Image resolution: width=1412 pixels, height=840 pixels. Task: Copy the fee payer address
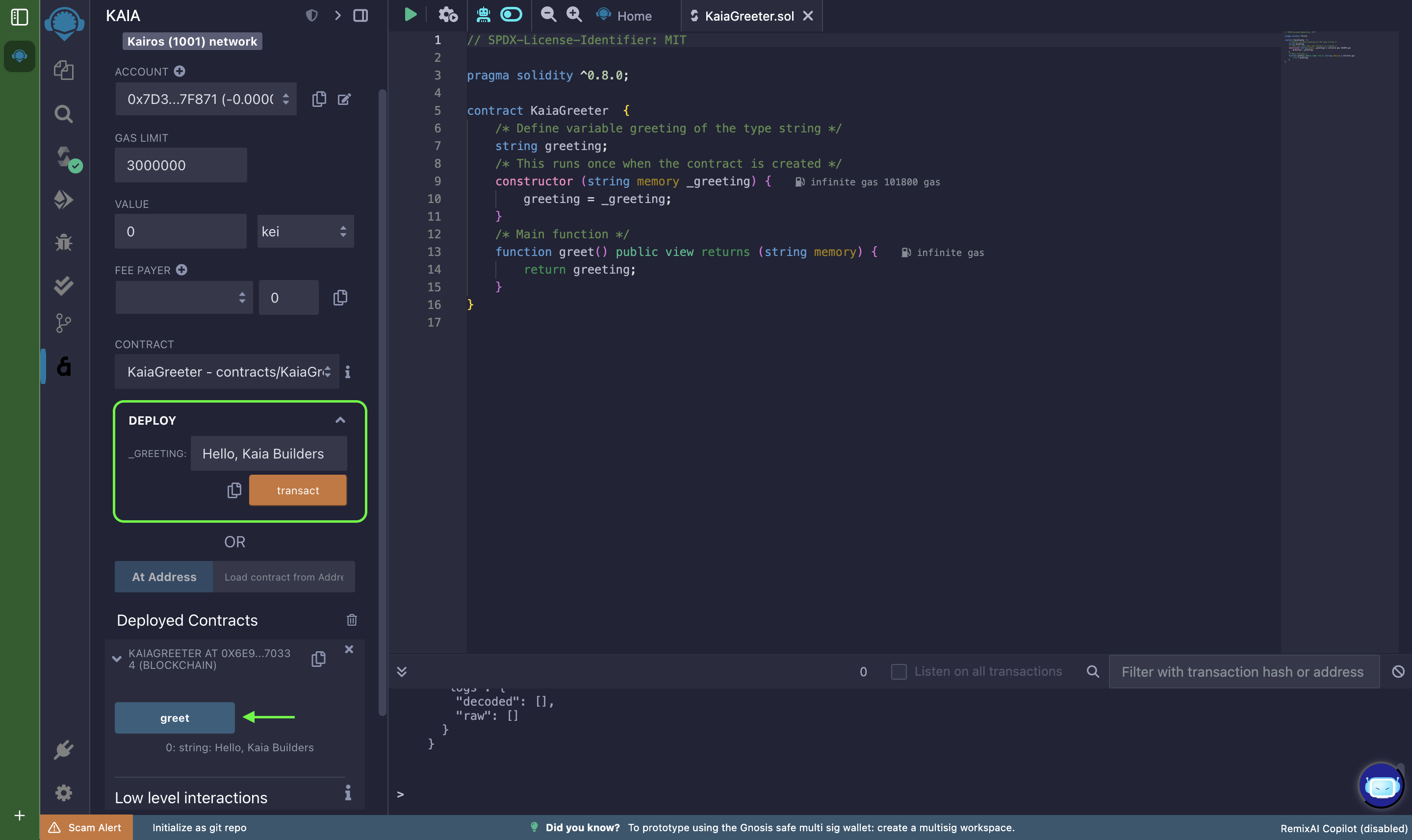[340, 298]
